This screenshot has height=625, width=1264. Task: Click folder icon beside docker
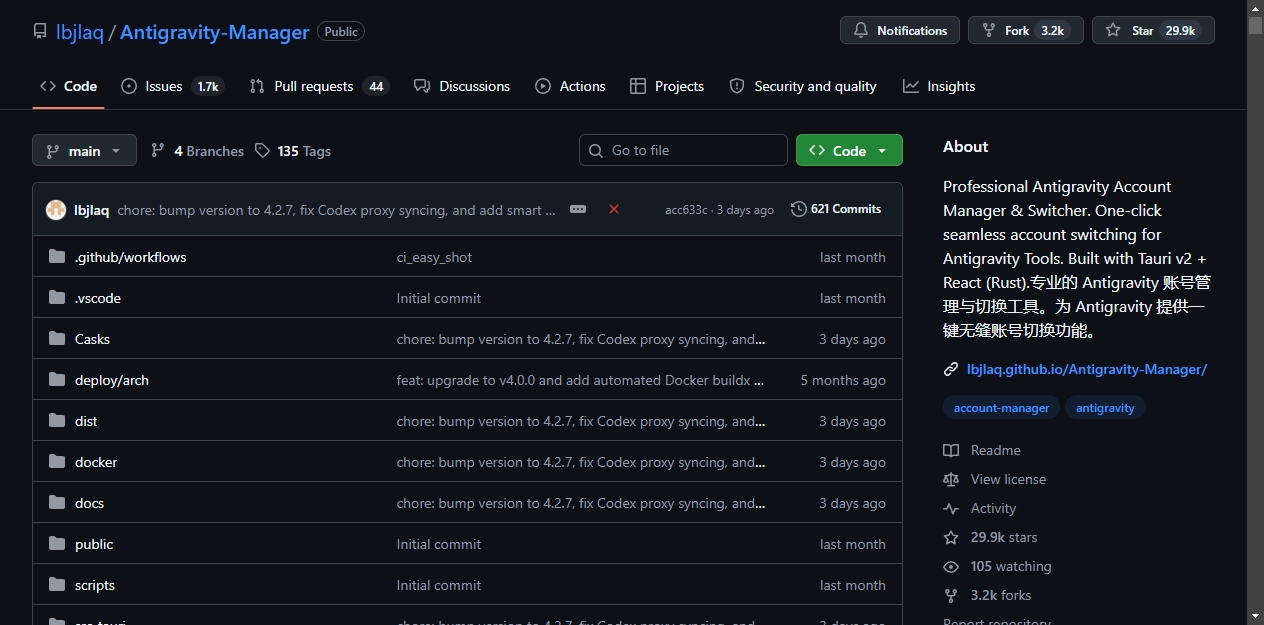pyautogui.click(x=57, y=462)
